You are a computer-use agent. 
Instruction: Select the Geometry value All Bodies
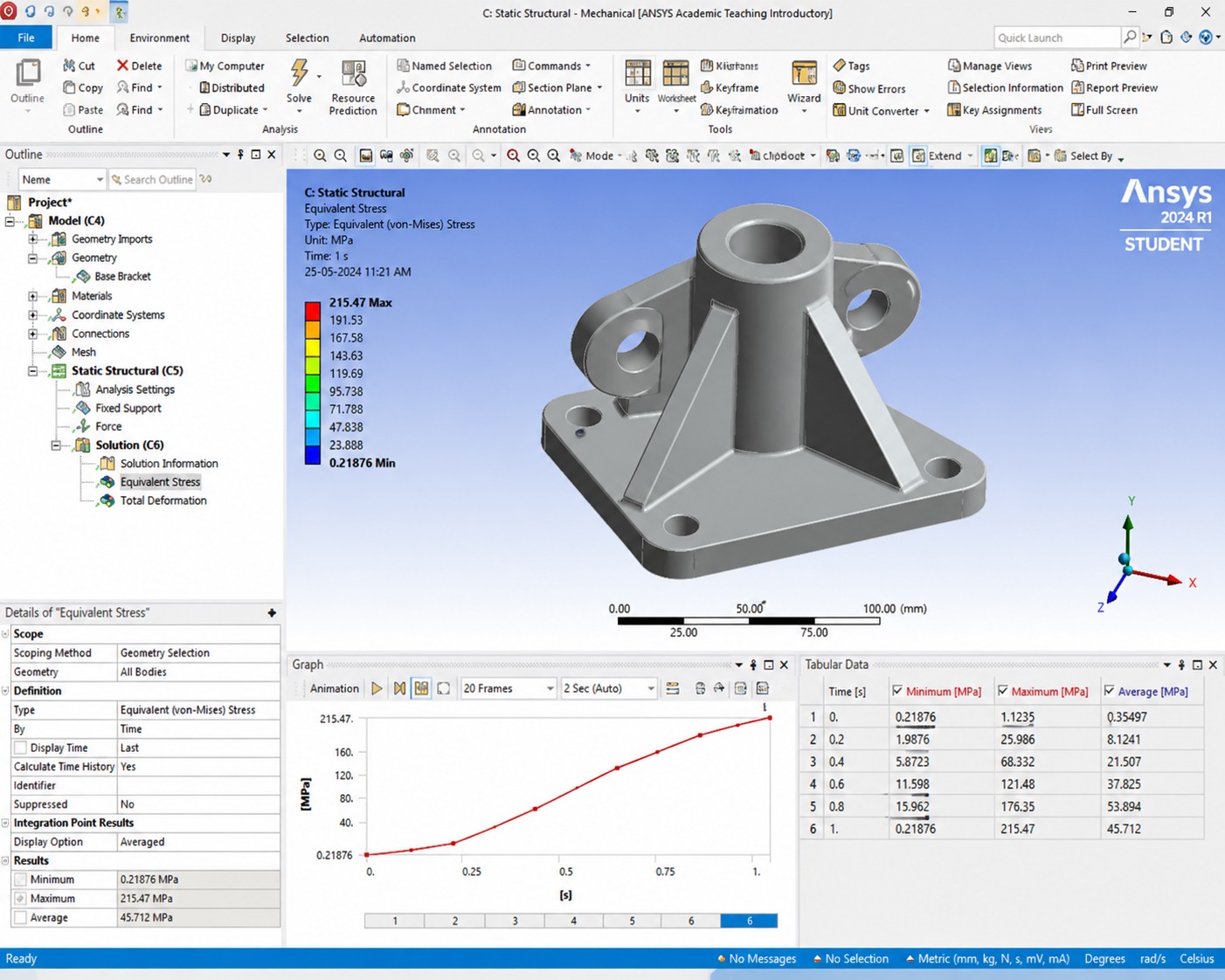(198, 672)
